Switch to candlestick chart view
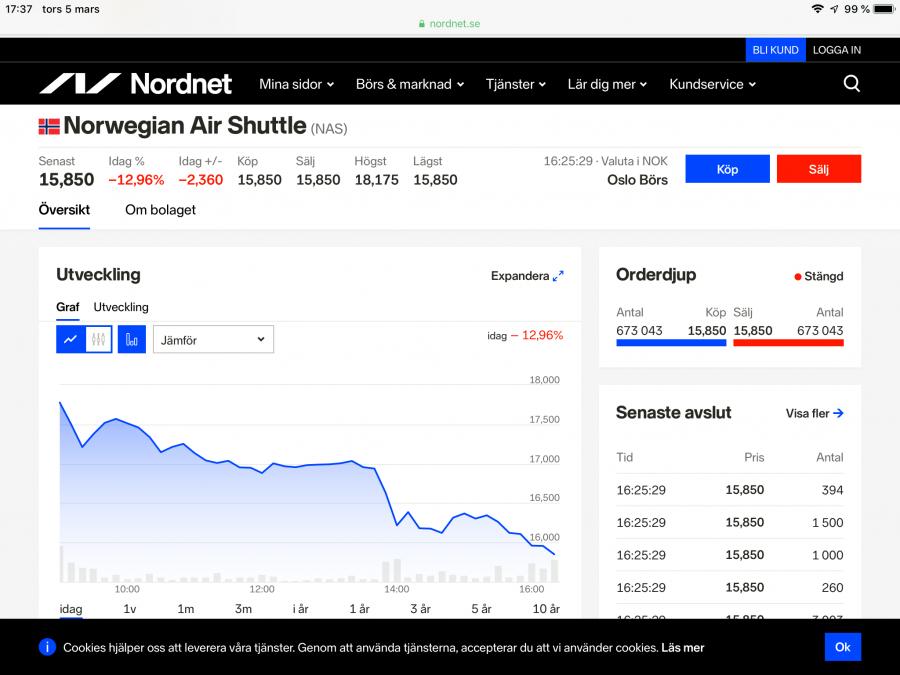This screenshot has width=900, height=675. pyautogui.click(x=98, y=339)
